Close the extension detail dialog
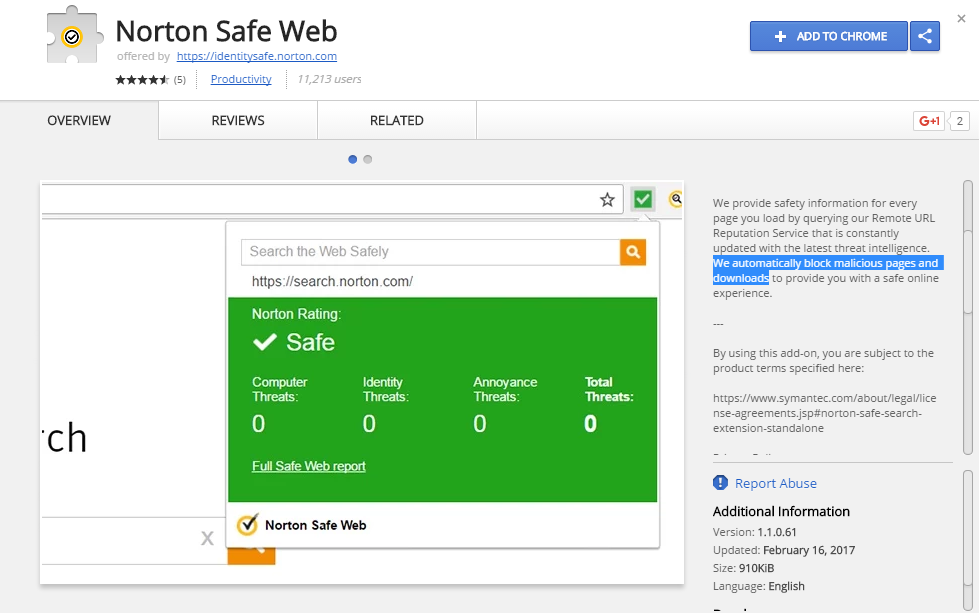The width and height of the screenshot is (979, 613). click(x=962, y=18)
